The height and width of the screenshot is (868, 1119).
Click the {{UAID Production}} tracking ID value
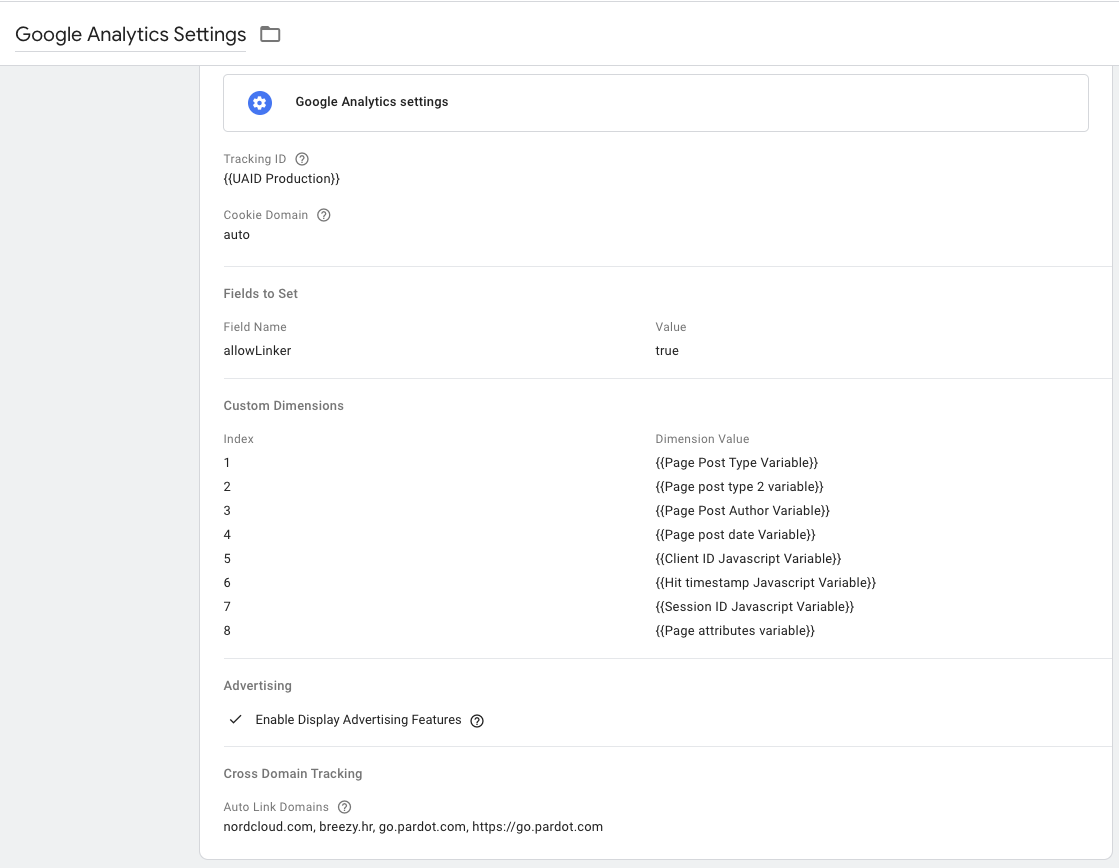[x=282, y=179]
